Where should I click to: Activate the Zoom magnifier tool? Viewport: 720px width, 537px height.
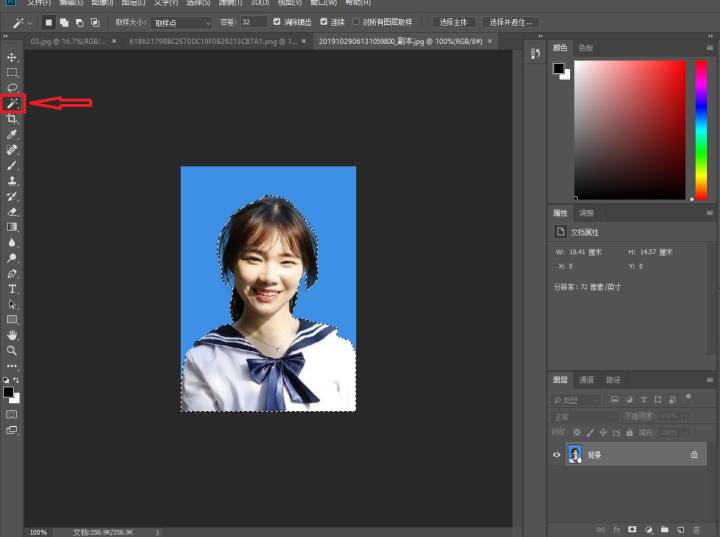(x=12, y=350)
